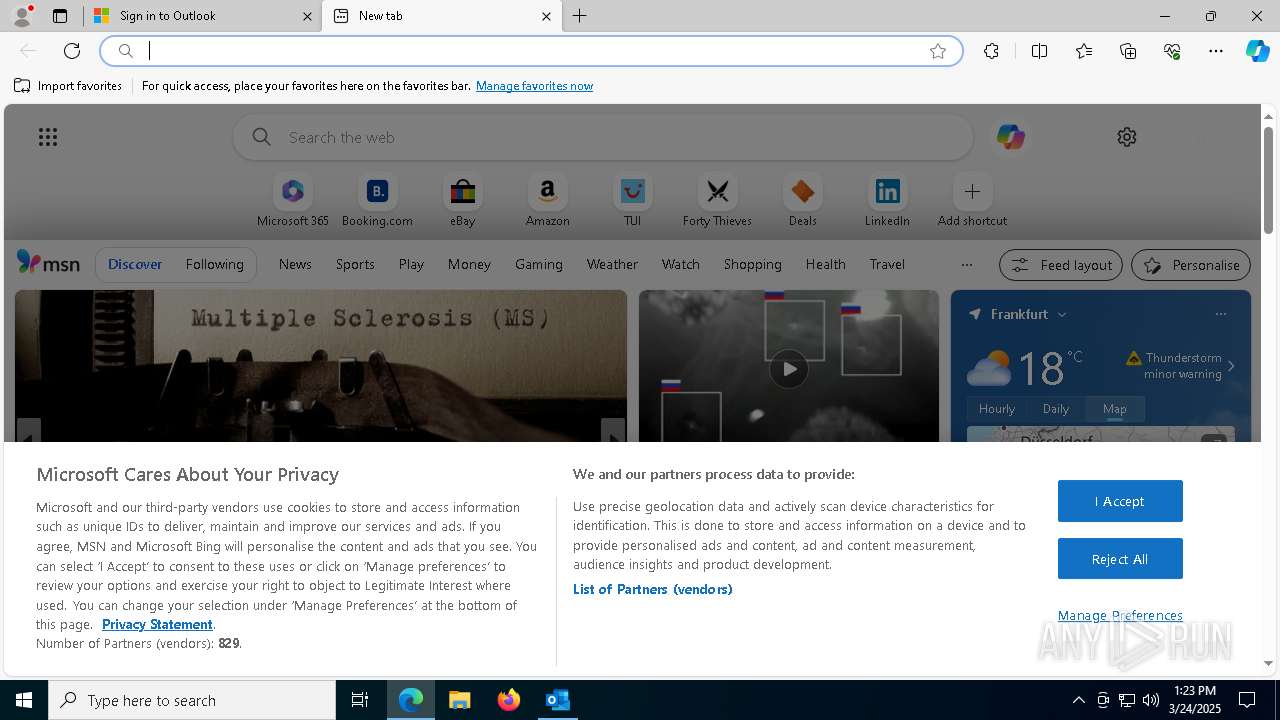The height and width of the screenshot is (720, 1280).
Task: Open the Booking.com shortcut
Action: pyautogui.click(x=377, y=201)
